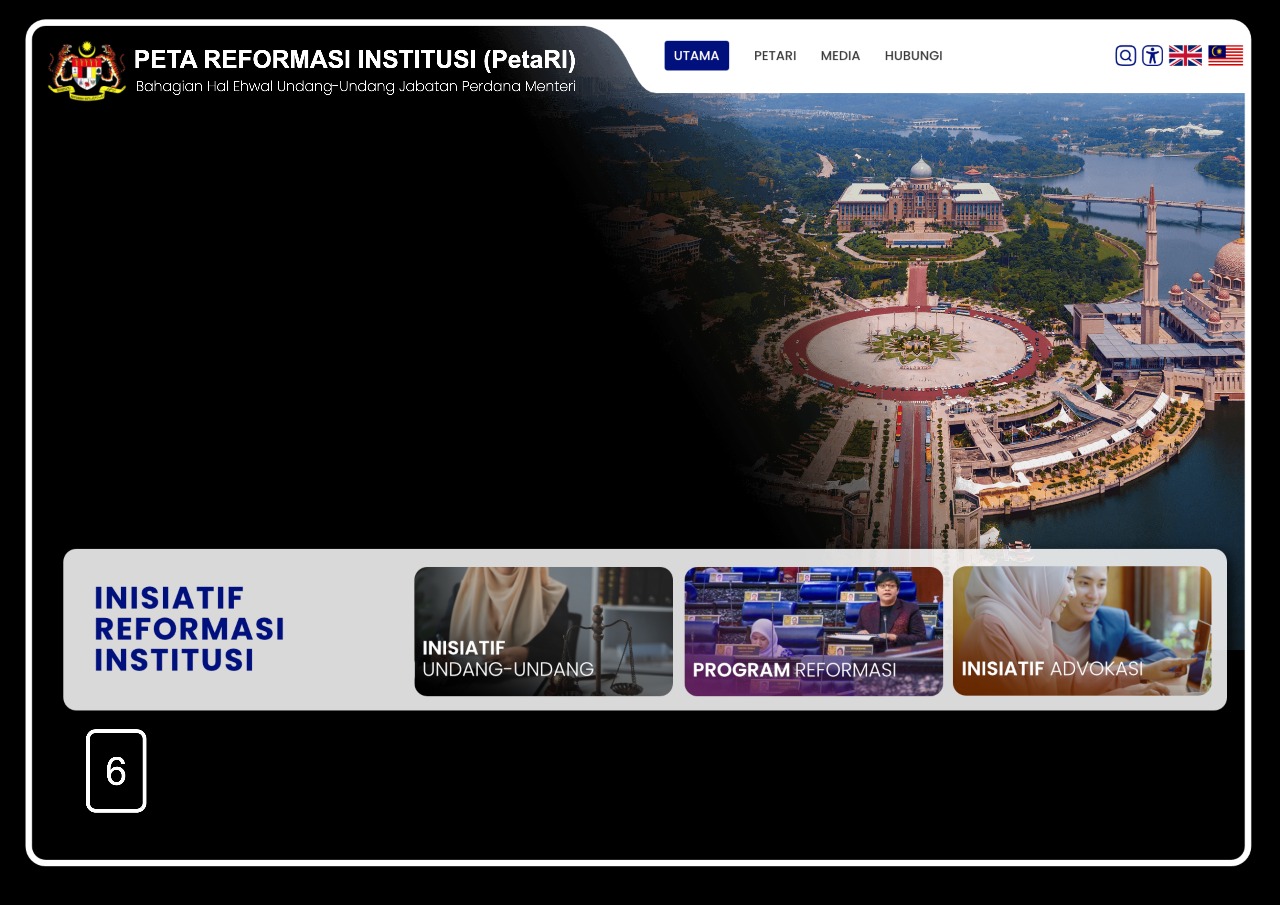The height and width of the screenshot is (905, 1280).
Task: Open the PETARI menu
Action: pos(775,56)
